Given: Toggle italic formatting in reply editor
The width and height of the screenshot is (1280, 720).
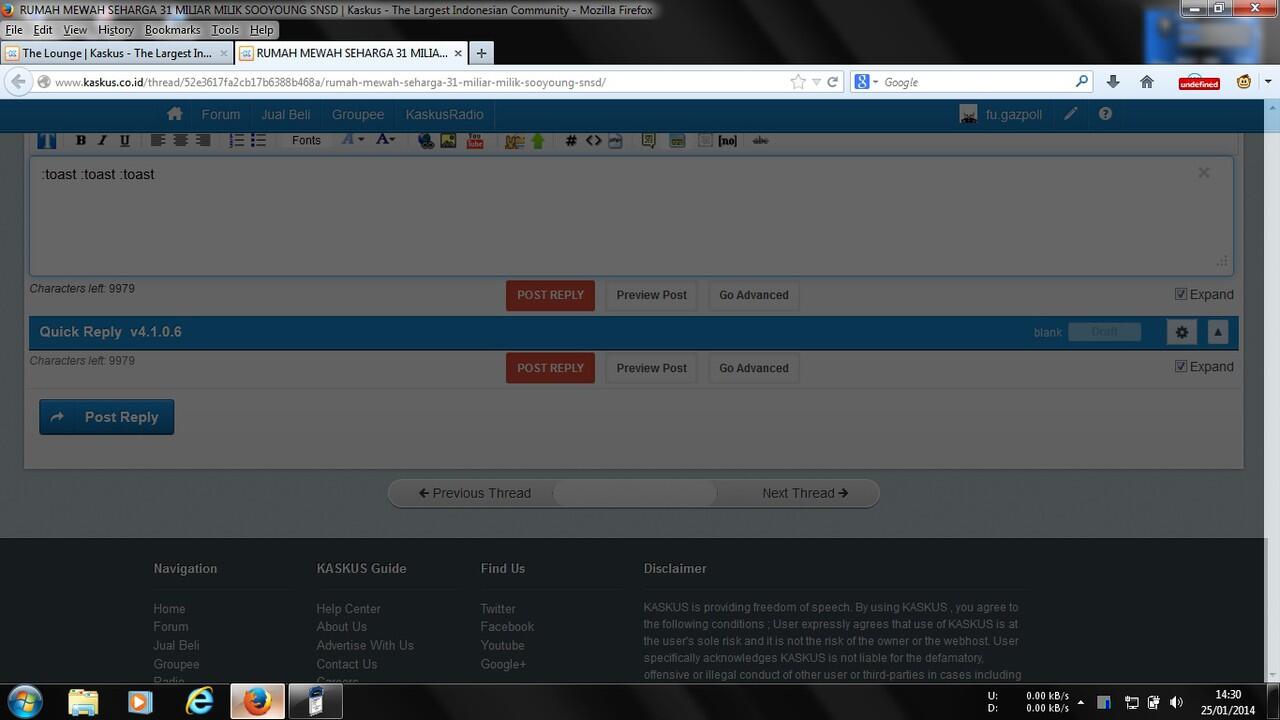Looking at the screenshot, I should click(103, 141).
